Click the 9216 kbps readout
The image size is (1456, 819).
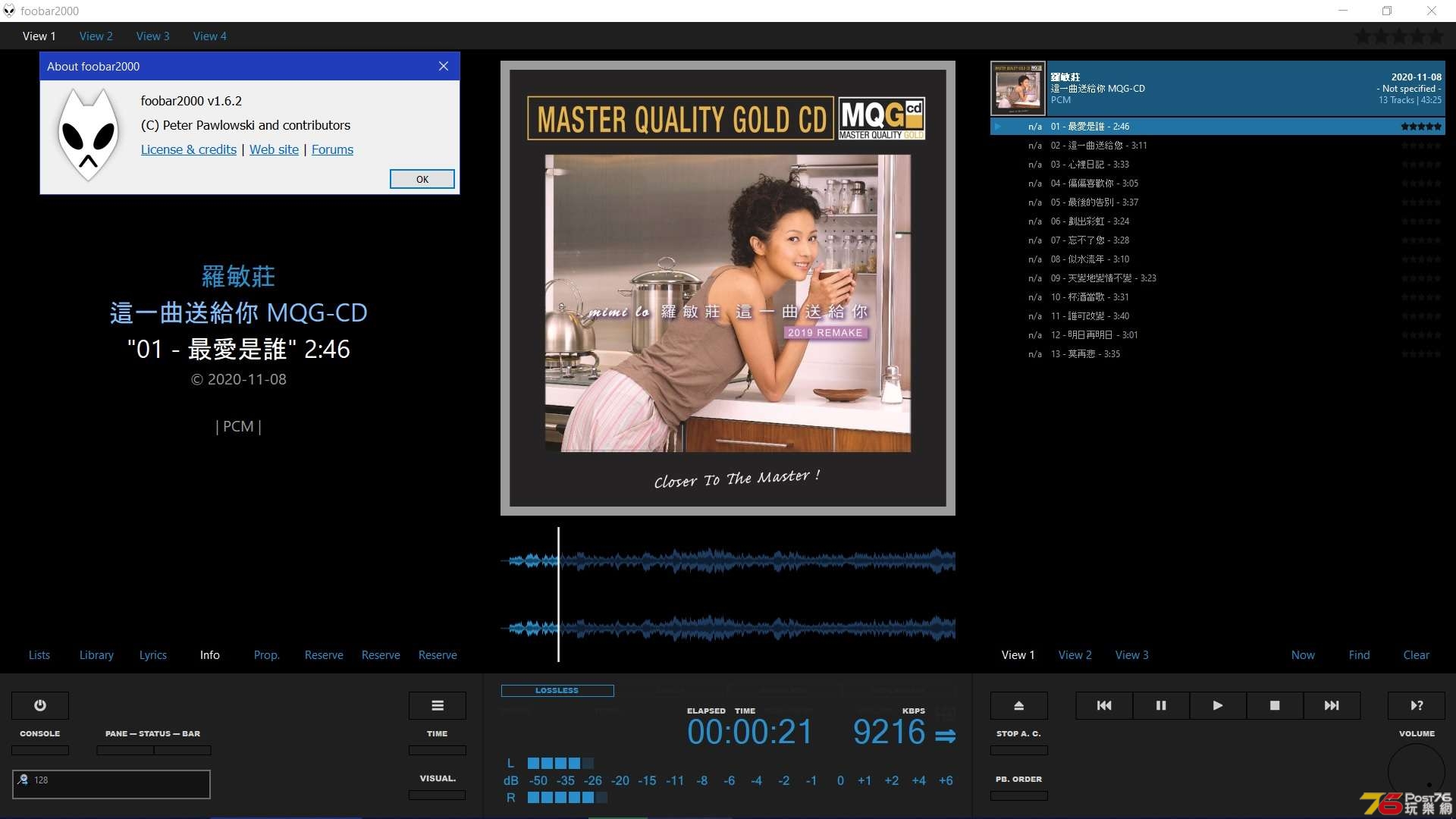tap(889, 732)
